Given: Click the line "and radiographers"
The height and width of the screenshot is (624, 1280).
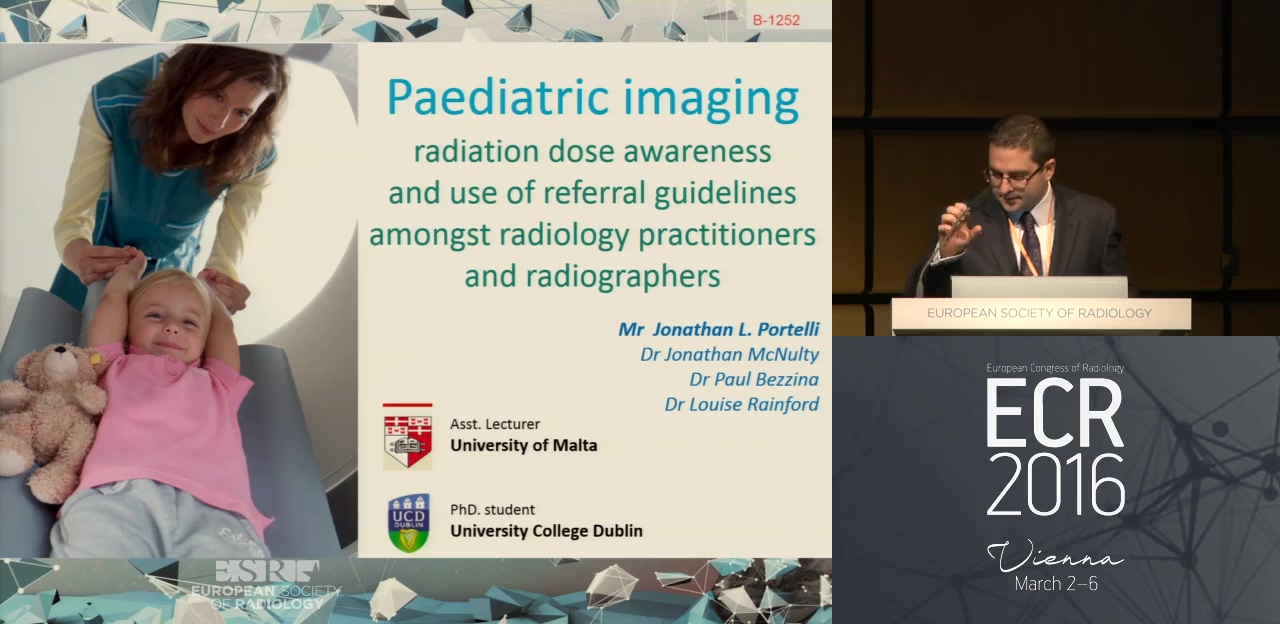Looking at the screenshot, I should [x=593, y=275].
